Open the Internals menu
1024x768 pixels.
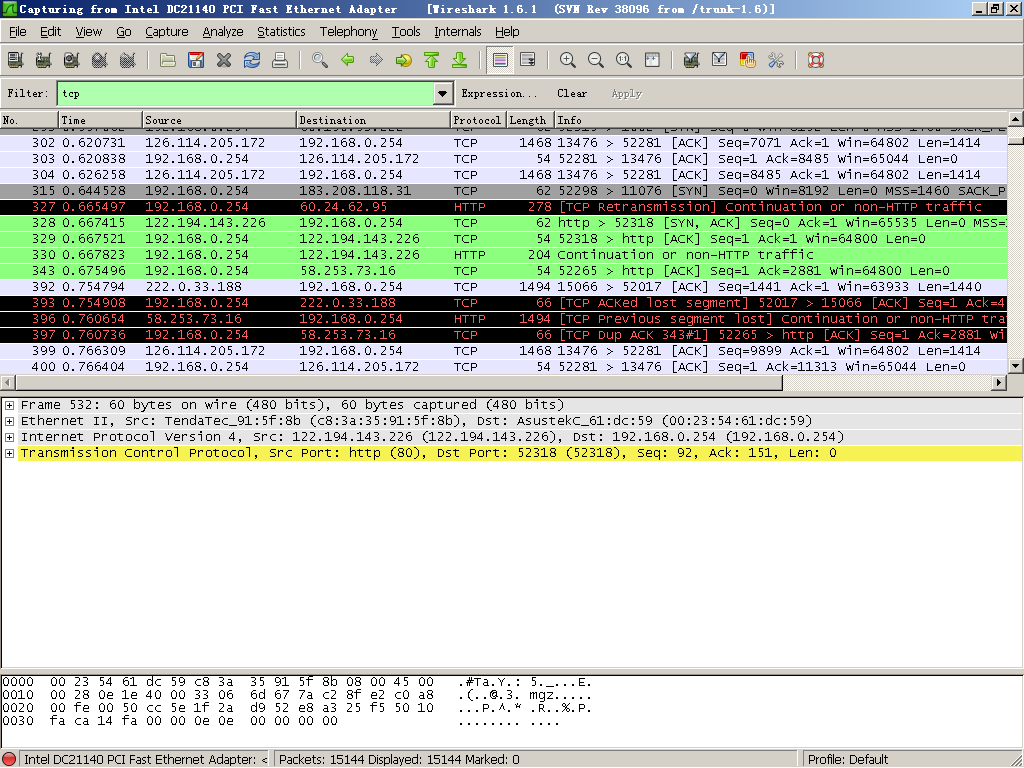coord(457,31)
